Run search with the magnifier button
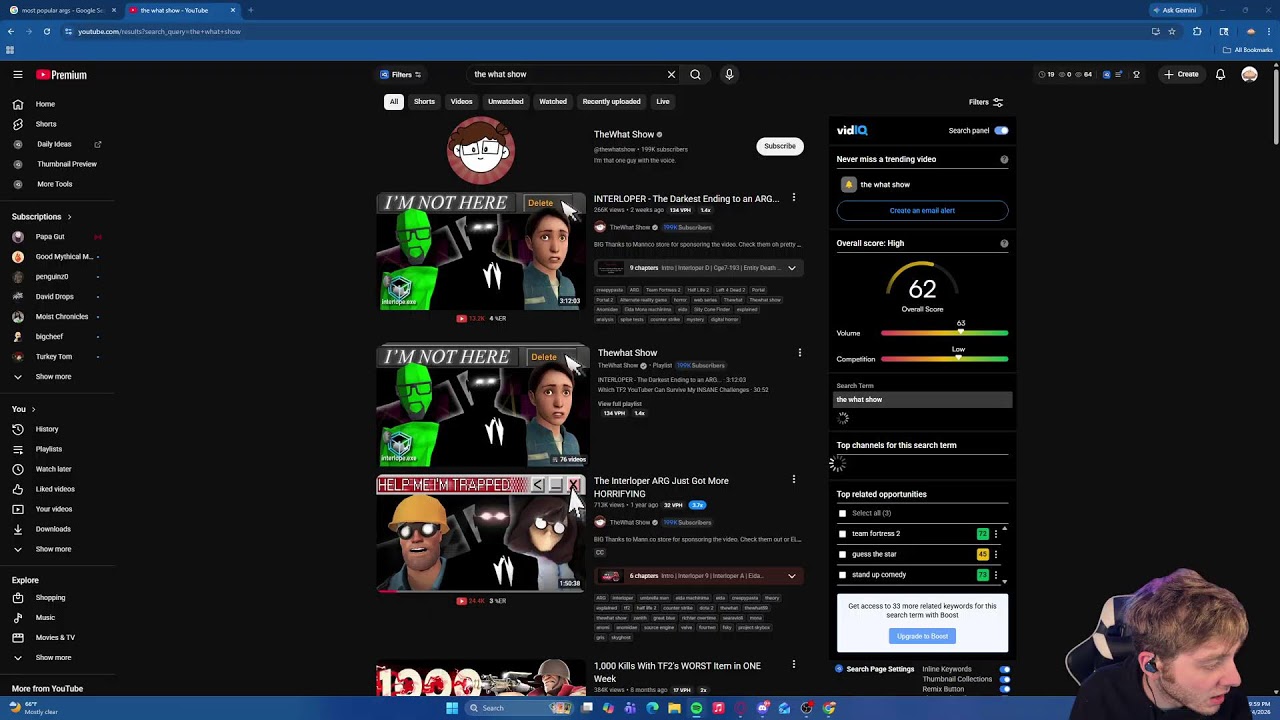 click(695, 74)
